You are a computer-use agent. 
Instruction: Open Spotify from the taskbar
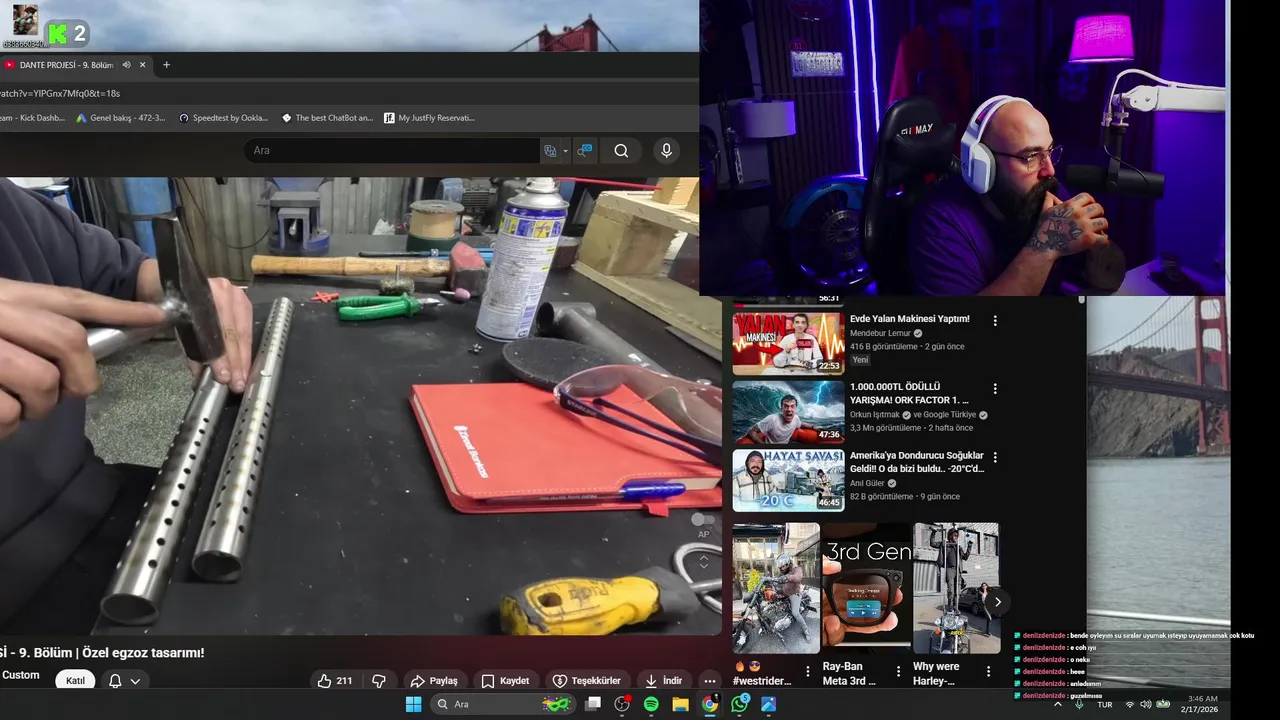[x=651, y=704]
